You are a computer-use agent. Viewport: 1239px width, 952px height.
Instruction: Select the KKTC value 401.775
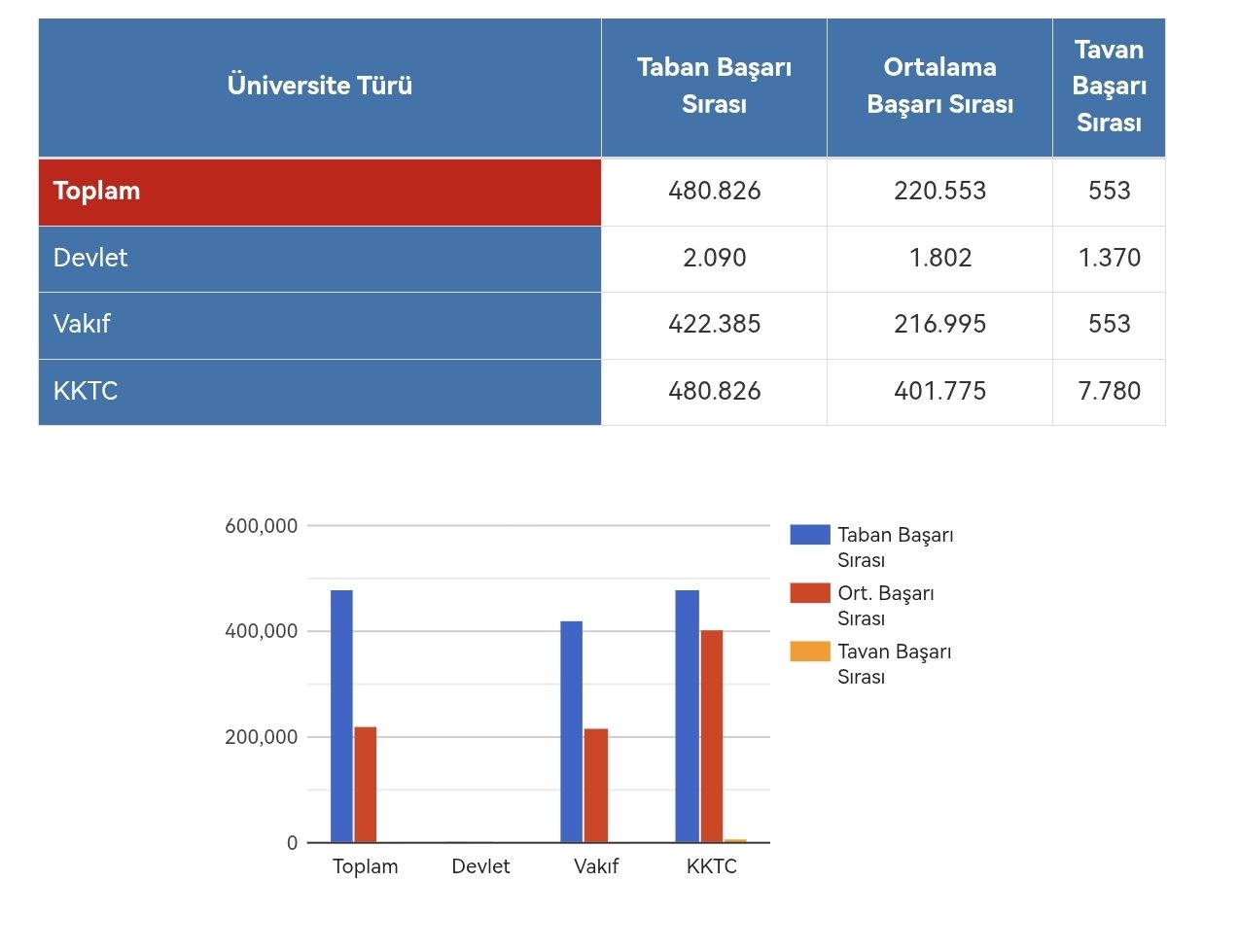point(939,392)
